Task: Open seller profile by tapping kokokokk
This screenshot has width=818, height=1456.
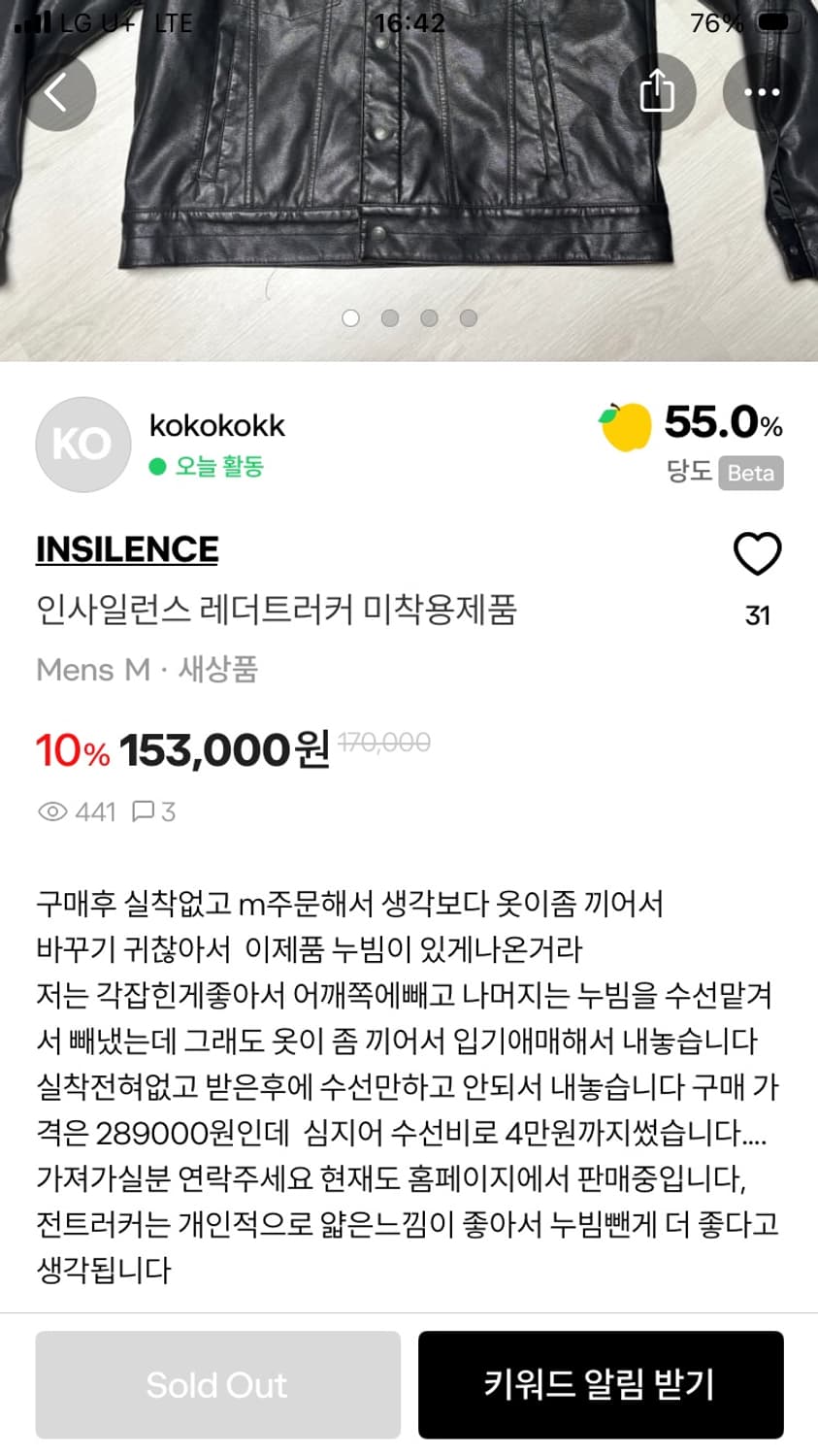Action: tap(215, 424)
